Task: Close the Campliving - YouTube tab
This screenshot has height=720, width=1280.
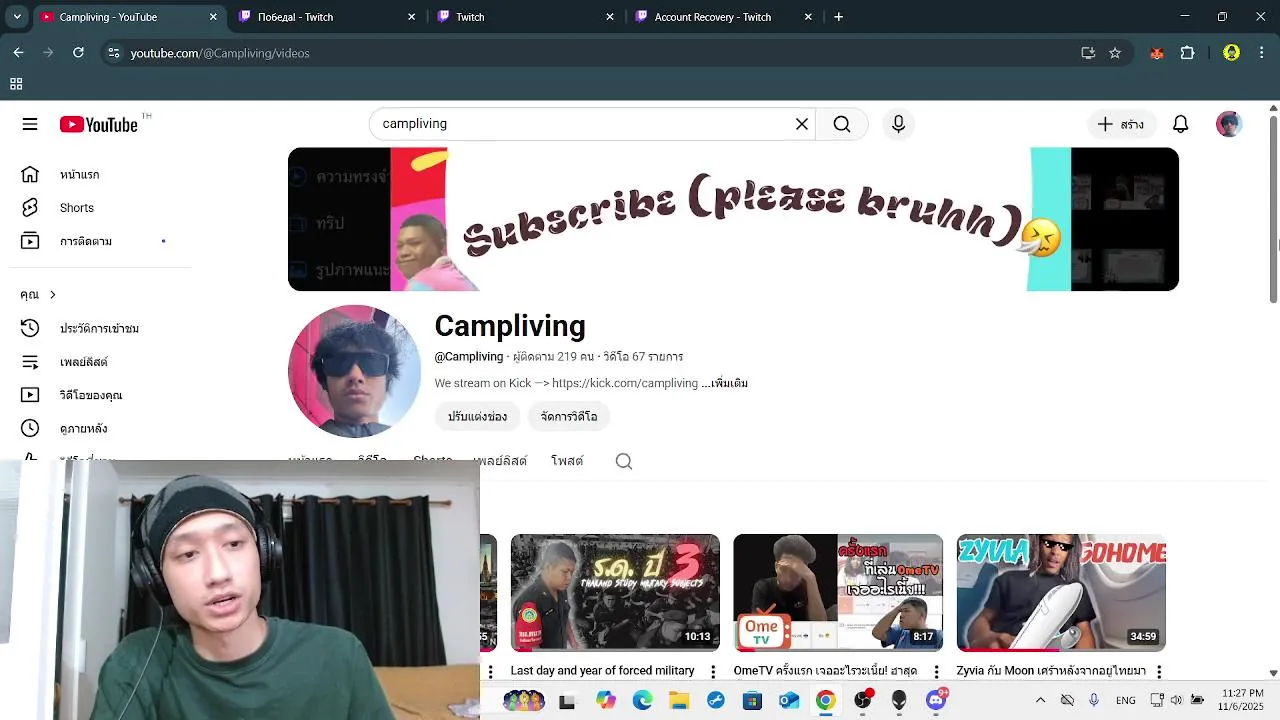Action: [x=213, y=17]
